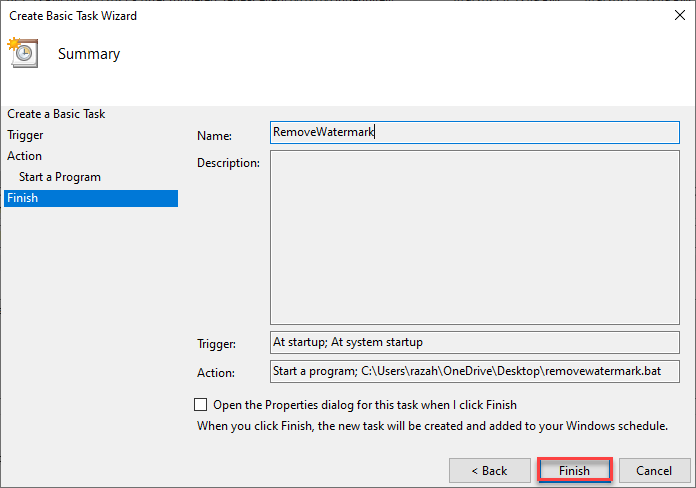Click the Create Basic Task Wizard title bar
This screenshot has height=488, width=696.
[300, 16]
